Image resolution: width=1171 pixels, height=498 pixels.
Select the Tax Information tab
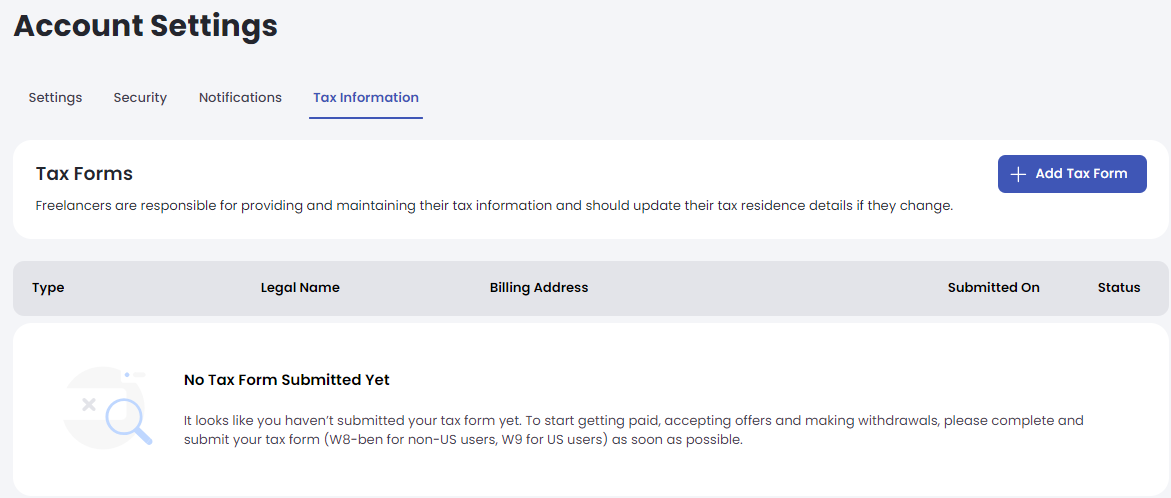point(366,98)
